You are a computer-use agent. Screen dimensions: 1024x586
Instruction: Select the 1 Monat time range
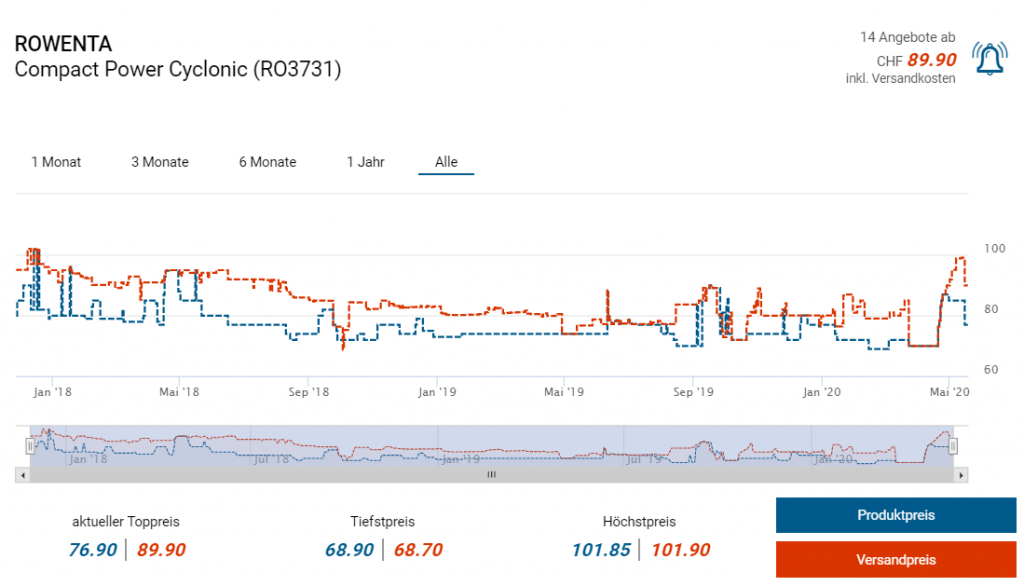click(56, 162)
